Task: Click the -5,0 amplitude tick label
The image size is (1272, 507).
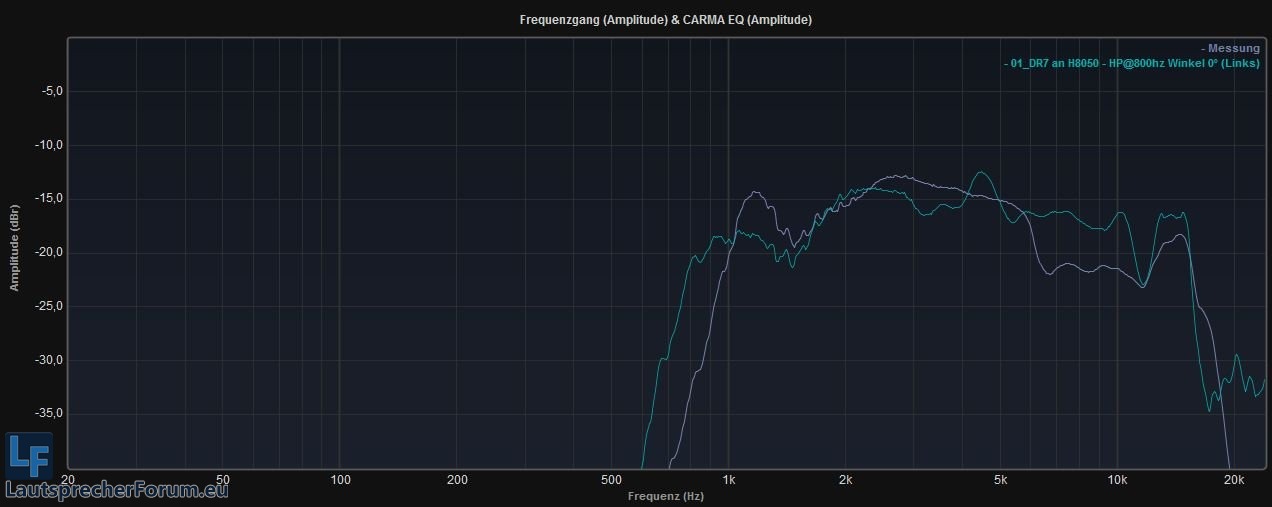Action: (51, 91)
